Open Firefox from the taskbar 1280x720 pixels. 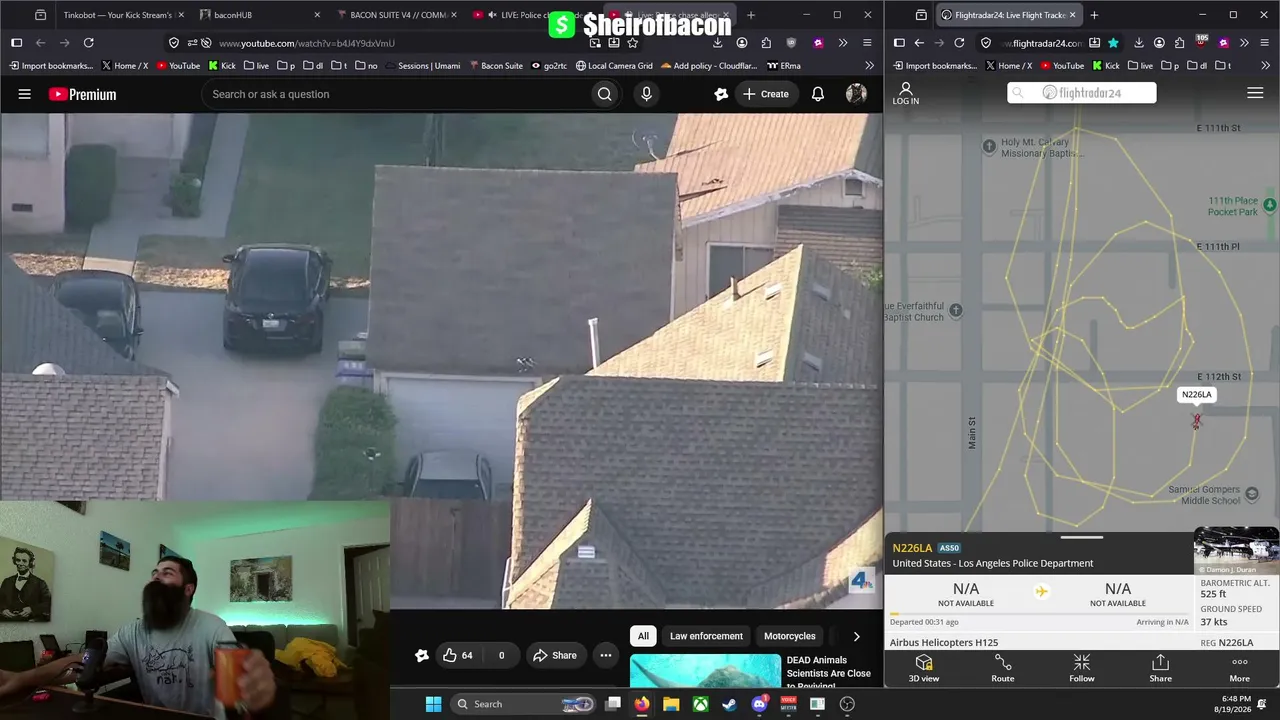642,704
